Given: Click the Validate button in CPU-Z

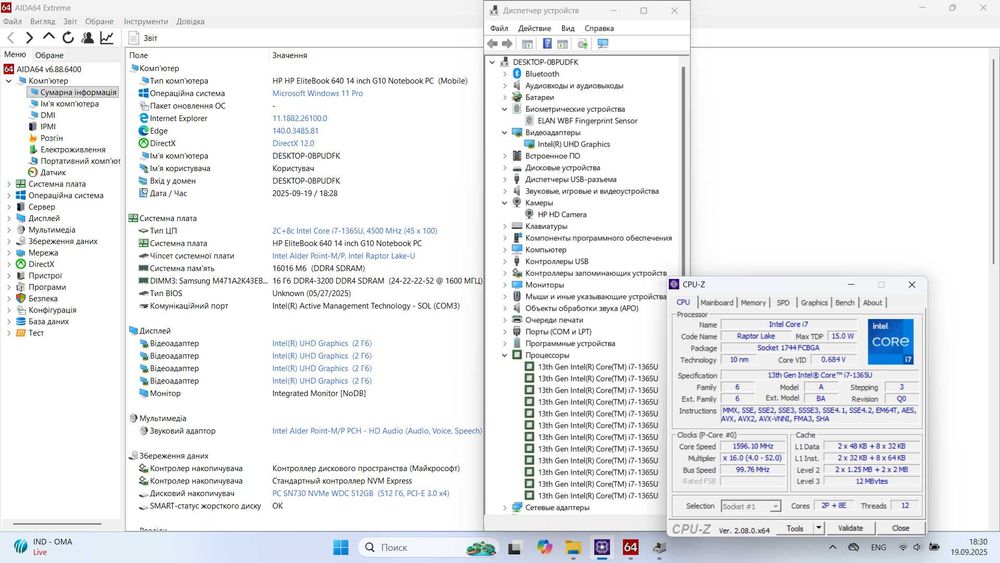Looking at the screenshot, I should 850,528.
